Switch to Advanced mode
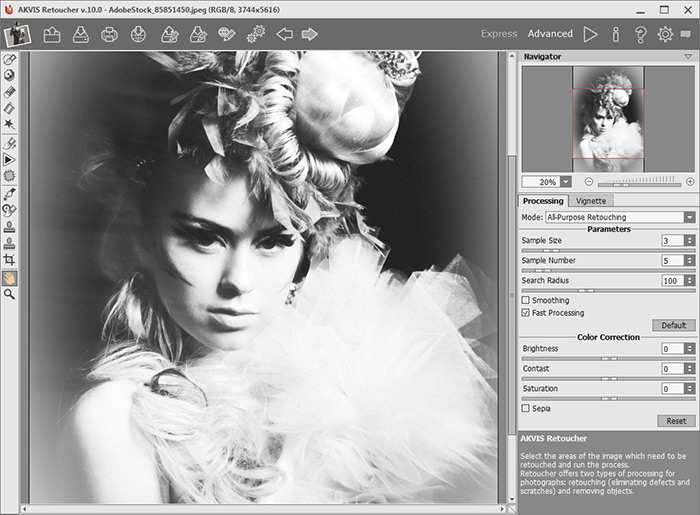This screenshot has width=700, height=515. (x=550, y=34)
